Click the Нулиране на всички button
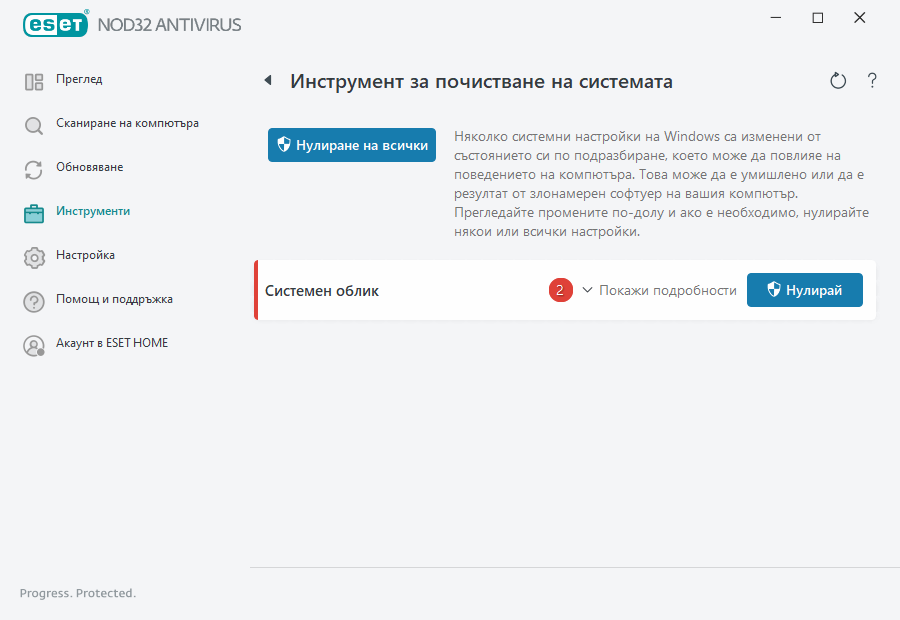900x620 pixels. point(351,144)
